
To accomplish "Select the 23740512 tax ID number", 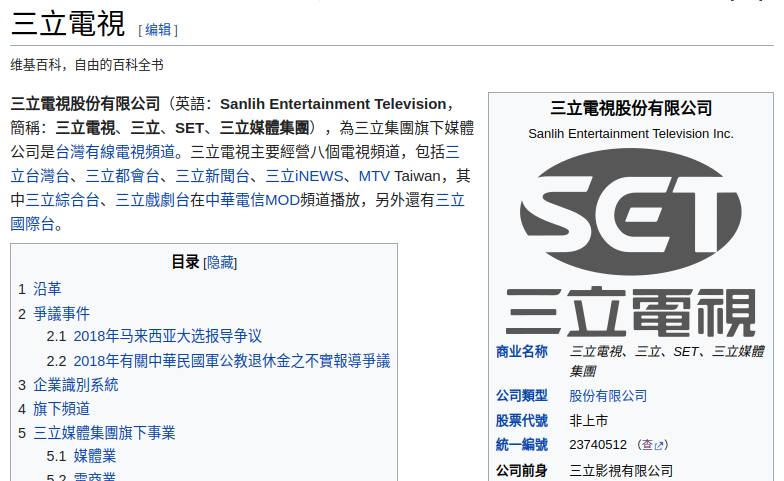I will (x=598, y=444).
